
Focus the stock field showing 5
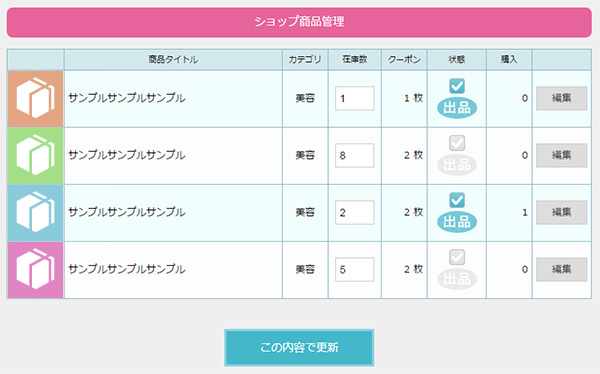pos(355,269)
